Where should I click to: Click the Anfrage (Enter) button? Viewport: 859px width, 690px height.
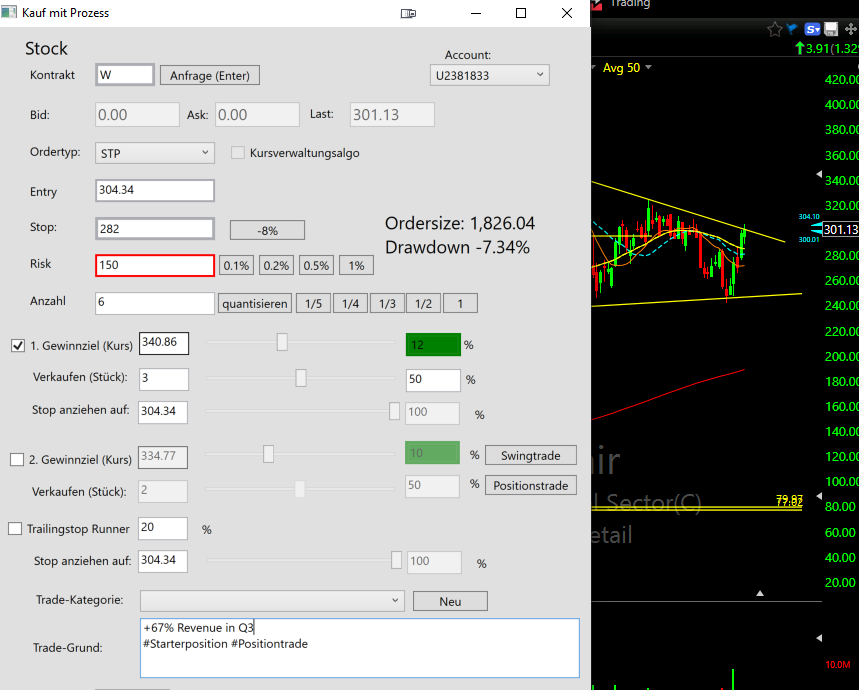click(x=210, y=76)
